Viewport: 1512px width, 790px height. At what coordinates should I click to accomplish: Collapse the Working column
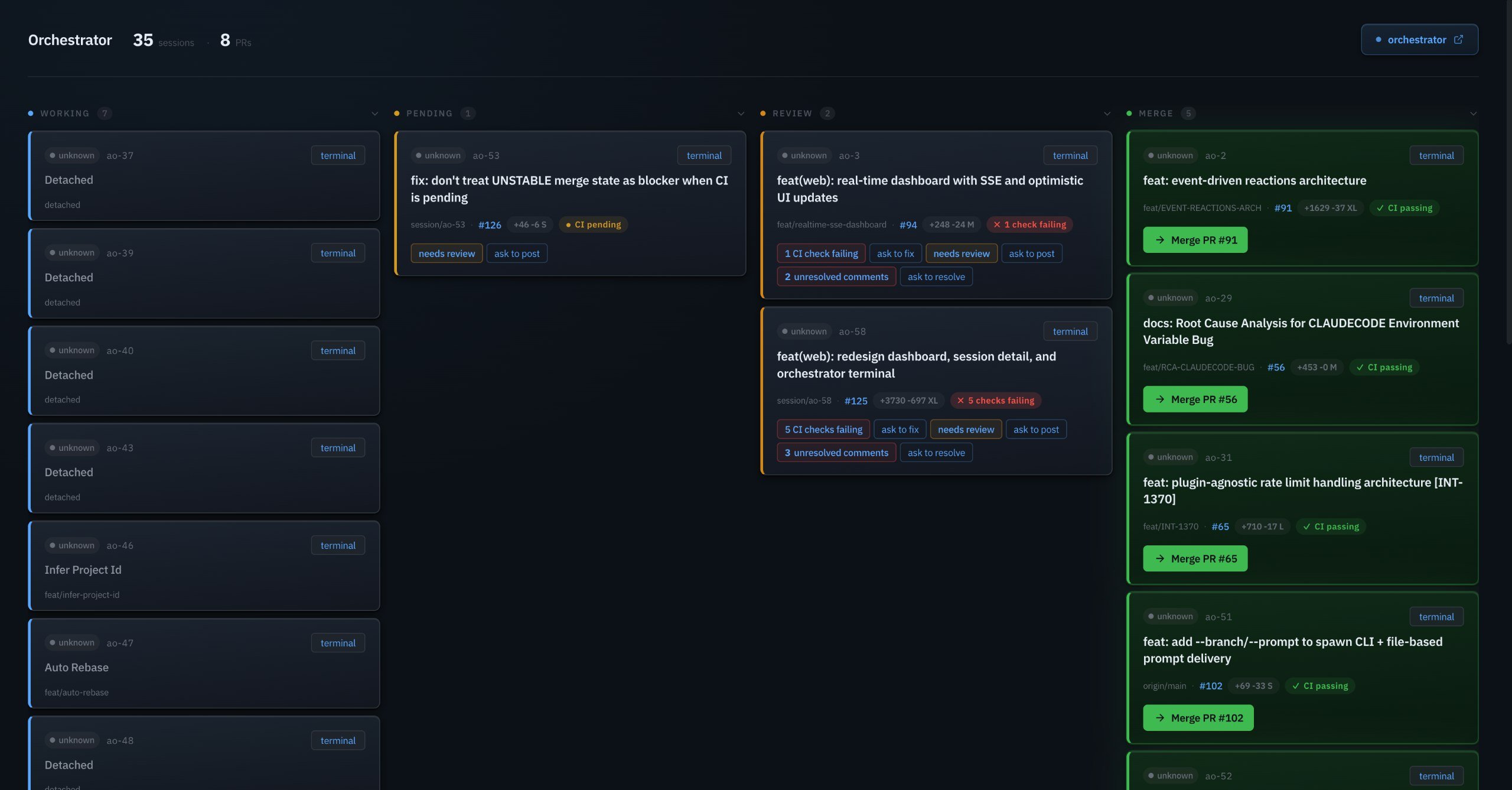pyautogui.click(x=374, y=113)
